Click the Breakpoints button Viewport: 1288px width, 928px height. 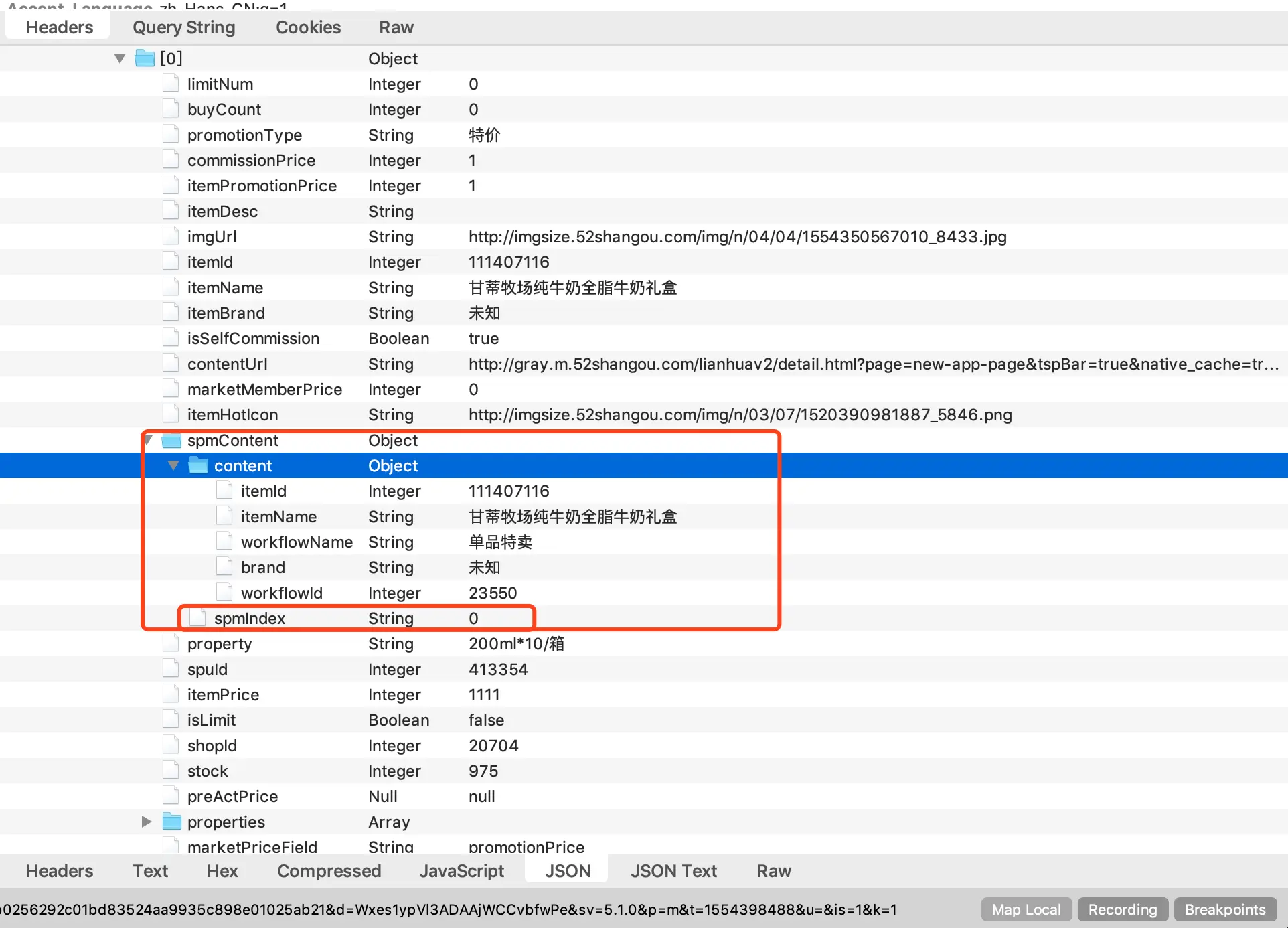1225,909
